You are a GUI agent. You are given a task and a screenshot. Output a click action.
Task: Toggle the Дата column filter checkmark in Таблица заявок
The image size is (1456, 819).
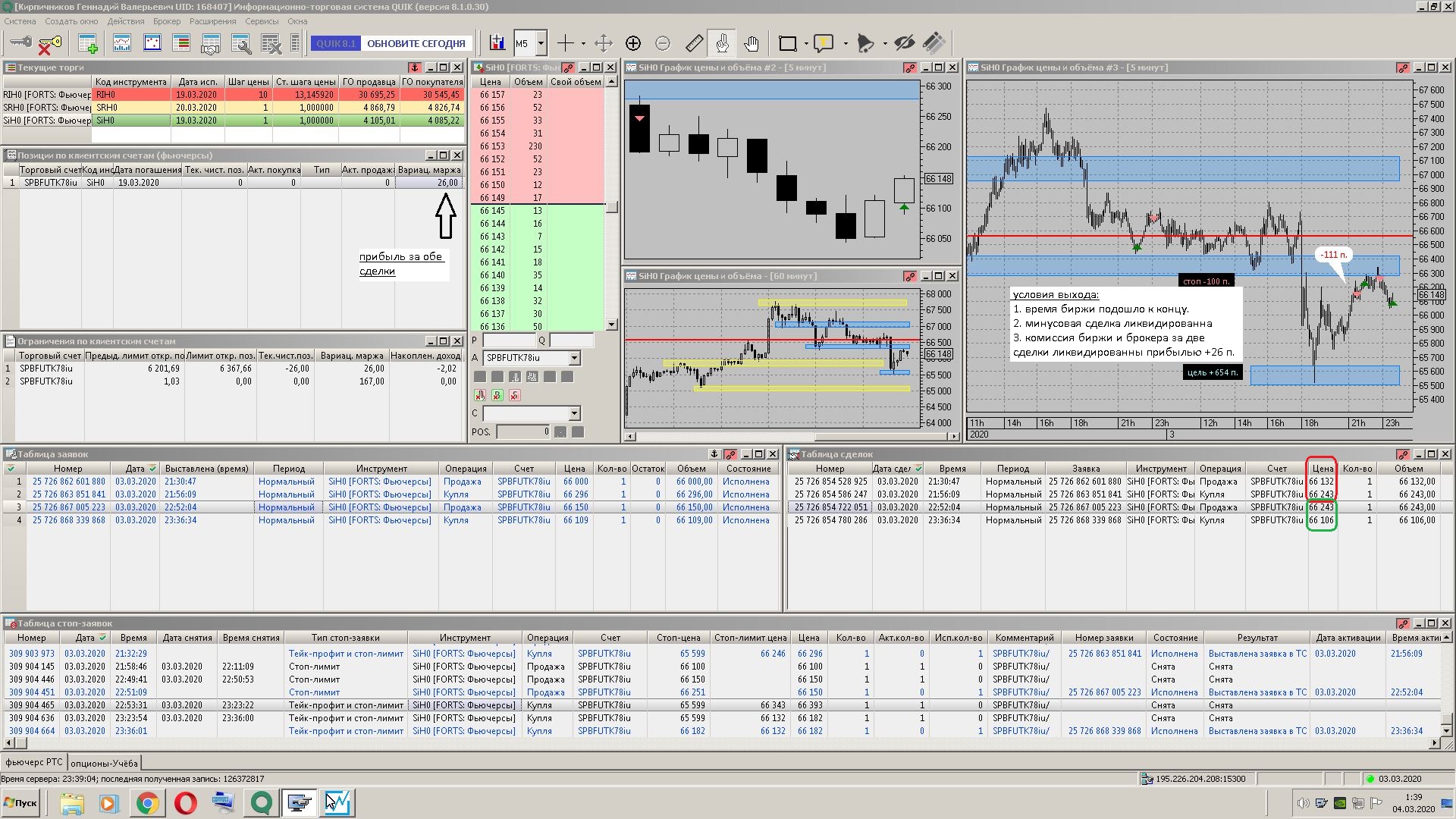click(x=152, y=469)
